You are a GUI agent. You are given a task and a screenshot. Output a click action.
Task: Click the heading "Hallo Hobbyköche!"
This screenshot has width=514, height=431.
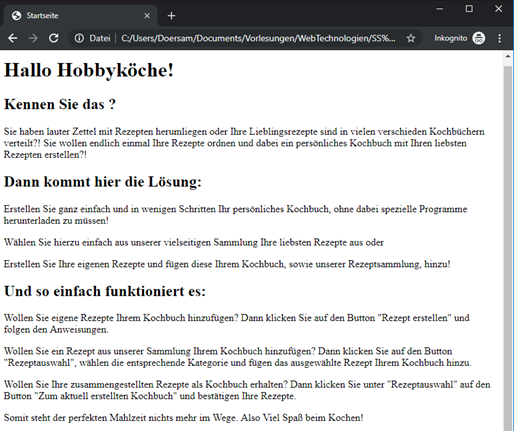[89, 70]
